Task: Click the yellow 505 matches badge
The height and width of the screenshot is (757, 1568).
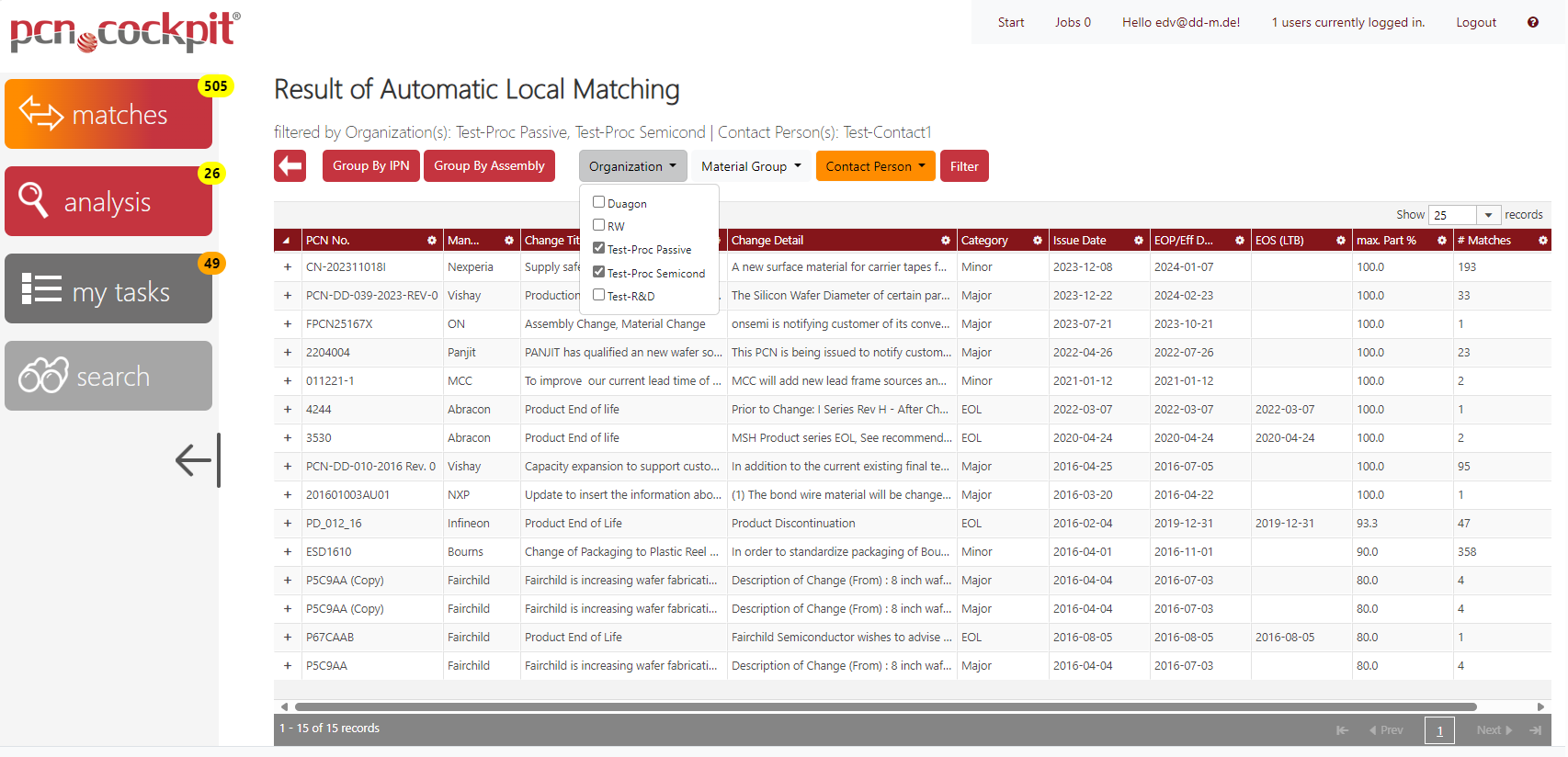Action: 216,86
